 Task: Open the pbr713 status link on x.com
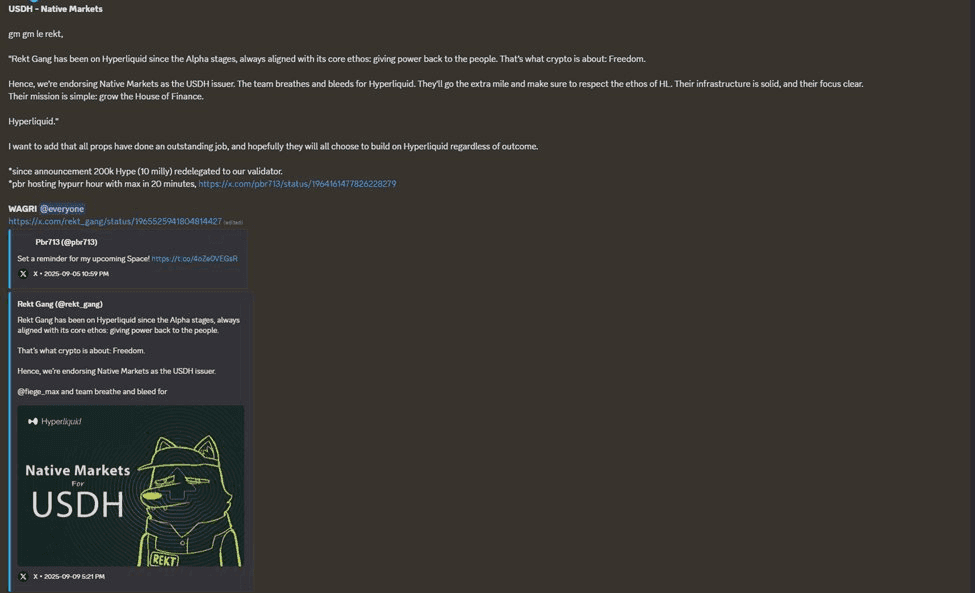click(297, 184)
